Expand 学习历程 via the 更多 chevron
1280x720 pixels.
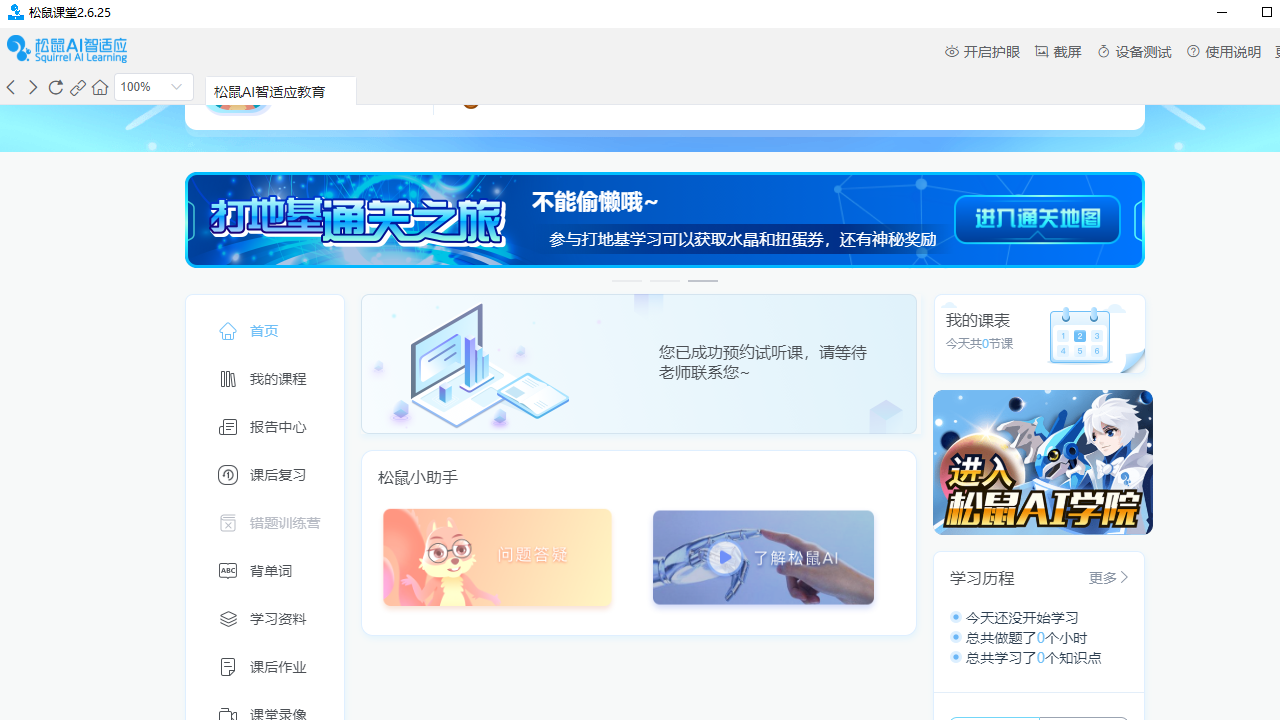click(1107, 578)
